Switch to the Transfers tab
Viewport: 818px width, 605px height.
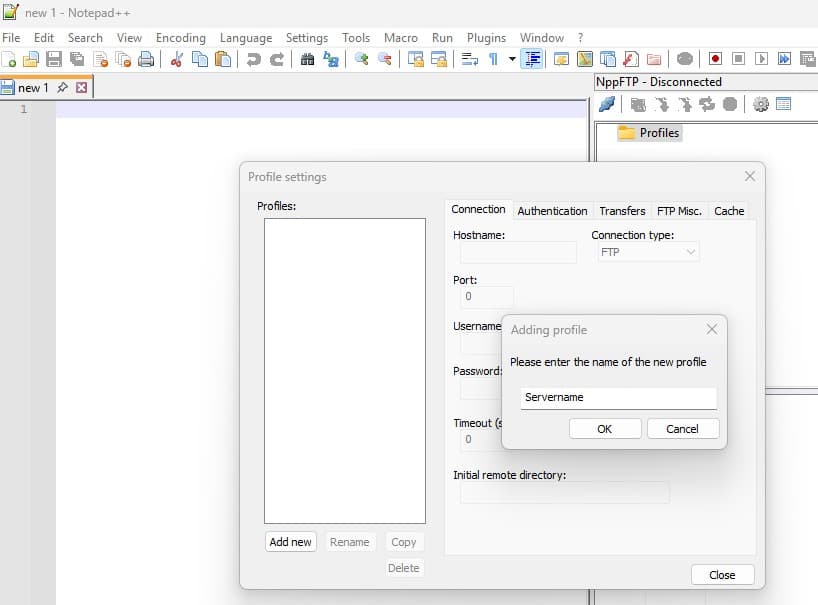click(x=622, y=211)
